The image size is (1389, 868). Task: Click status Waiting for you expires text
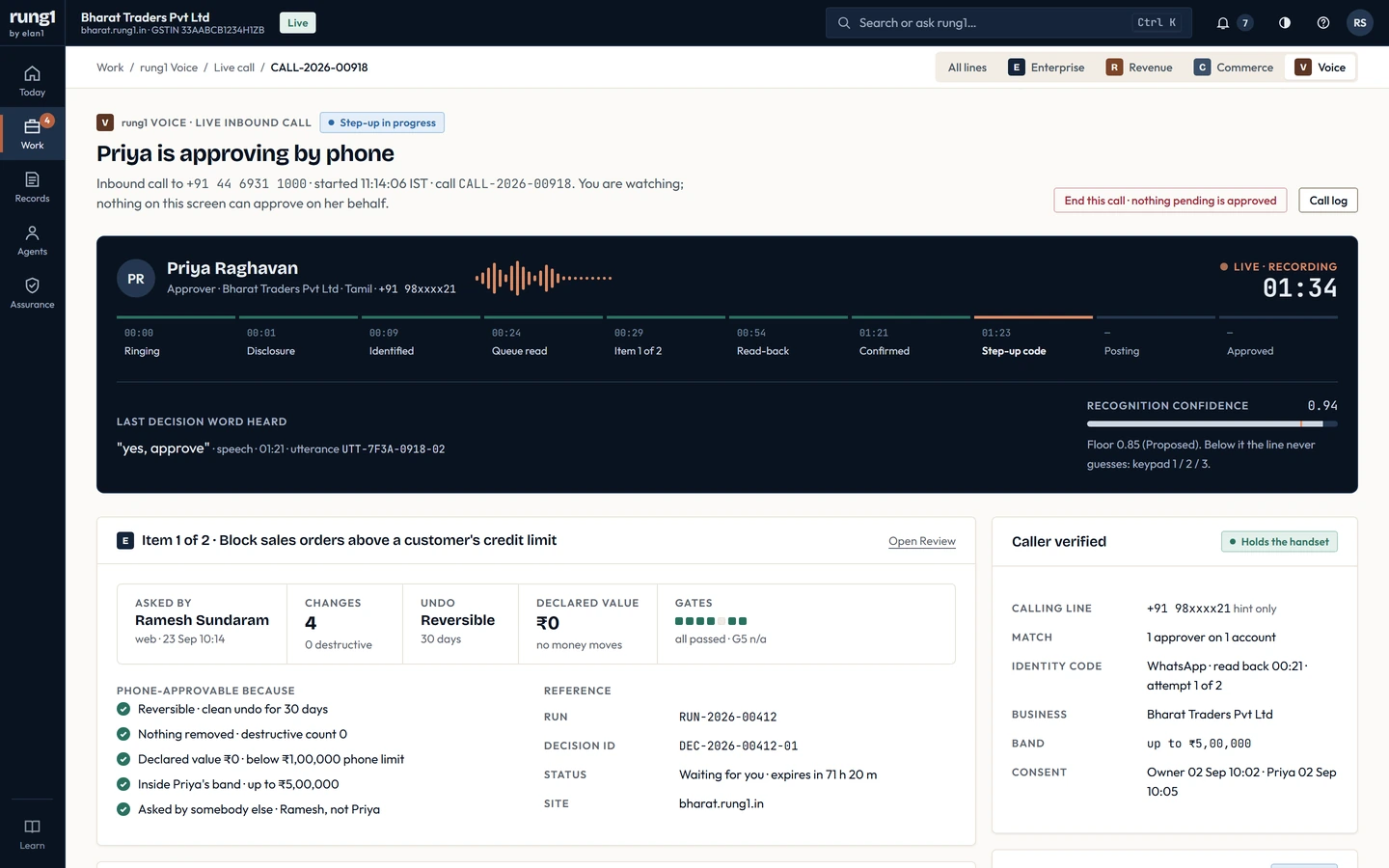point(777,774)
